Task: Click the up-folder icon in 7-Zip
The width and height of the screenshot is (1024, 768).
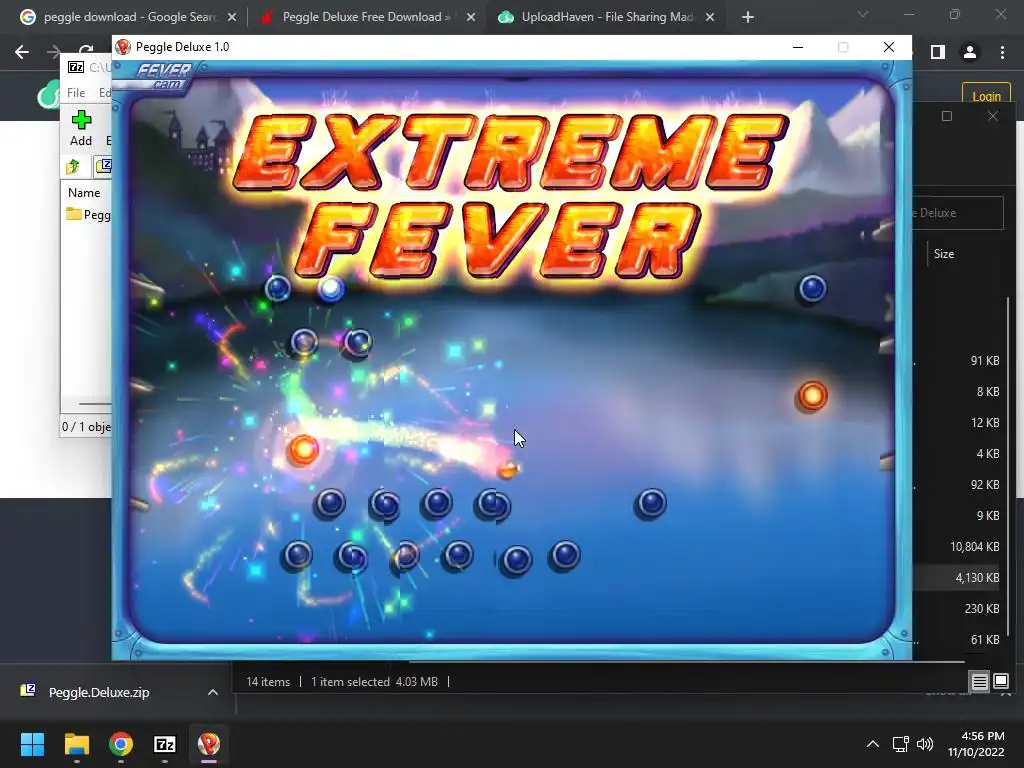Action: (x=73, y=167)
